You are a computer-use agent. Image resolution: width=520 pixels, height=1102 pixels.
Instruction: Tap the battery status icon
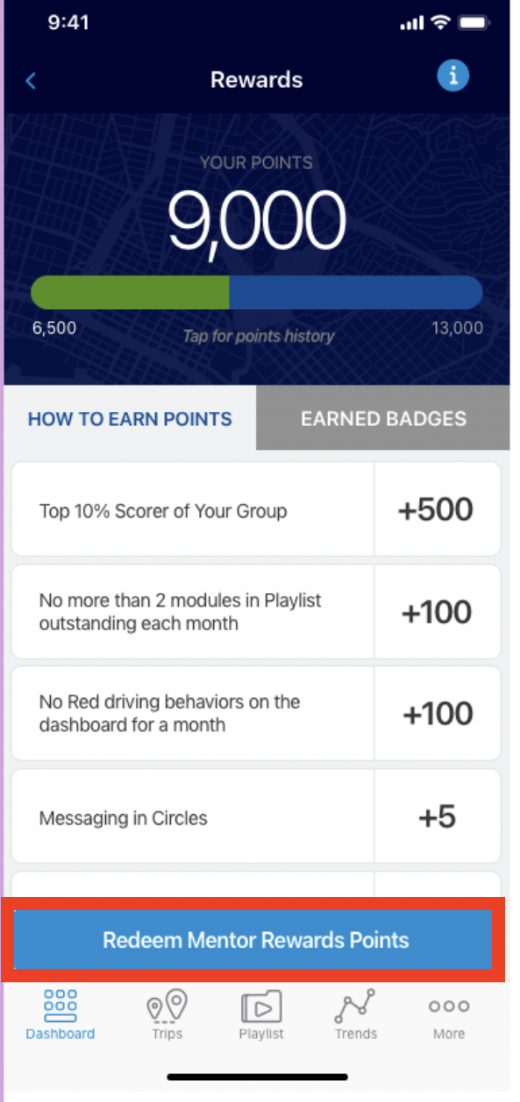[474, 23]
